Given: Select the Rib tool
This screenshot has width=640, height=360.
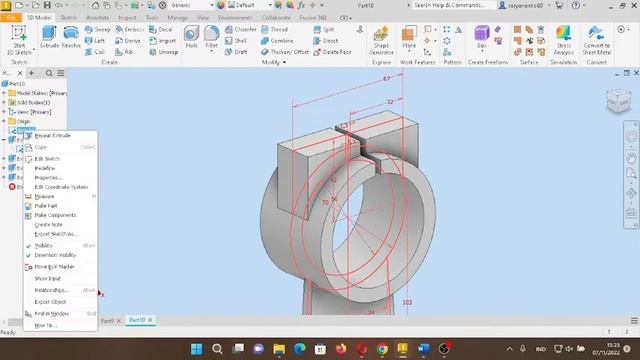Looking at the screenshot, I should (124, 52).
